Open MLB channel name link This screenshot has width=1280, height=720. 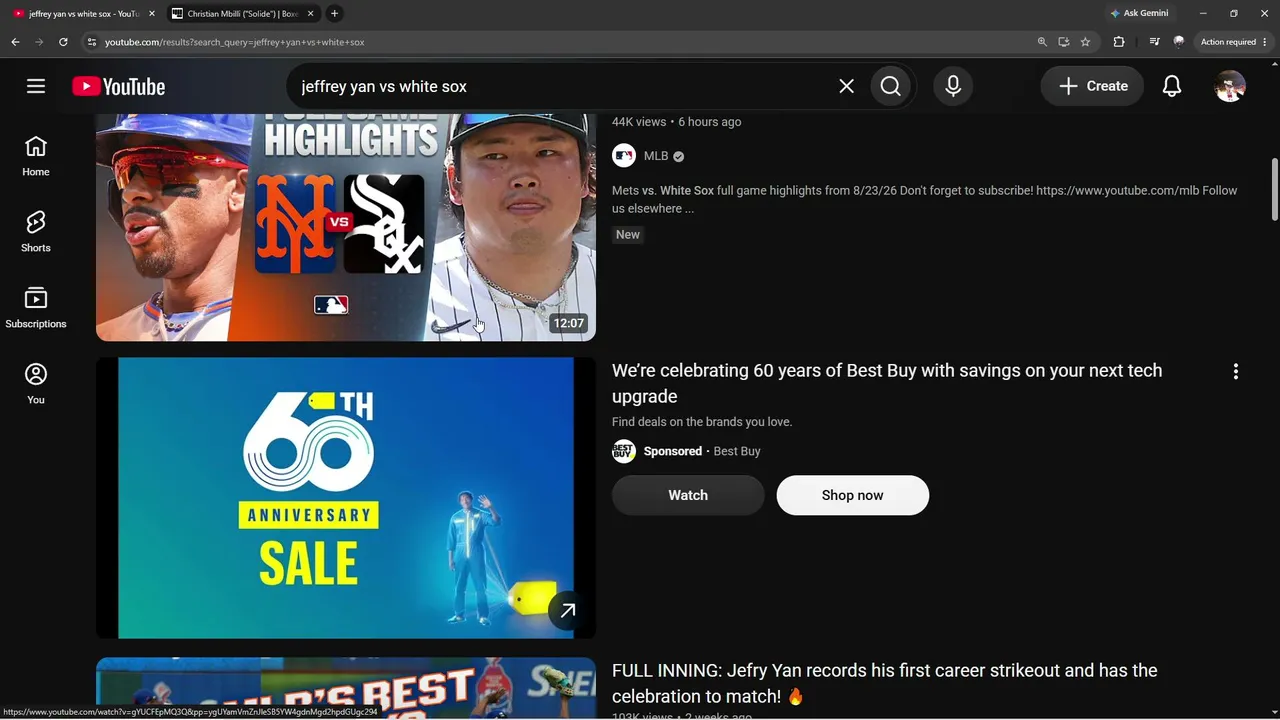(656, 156)
